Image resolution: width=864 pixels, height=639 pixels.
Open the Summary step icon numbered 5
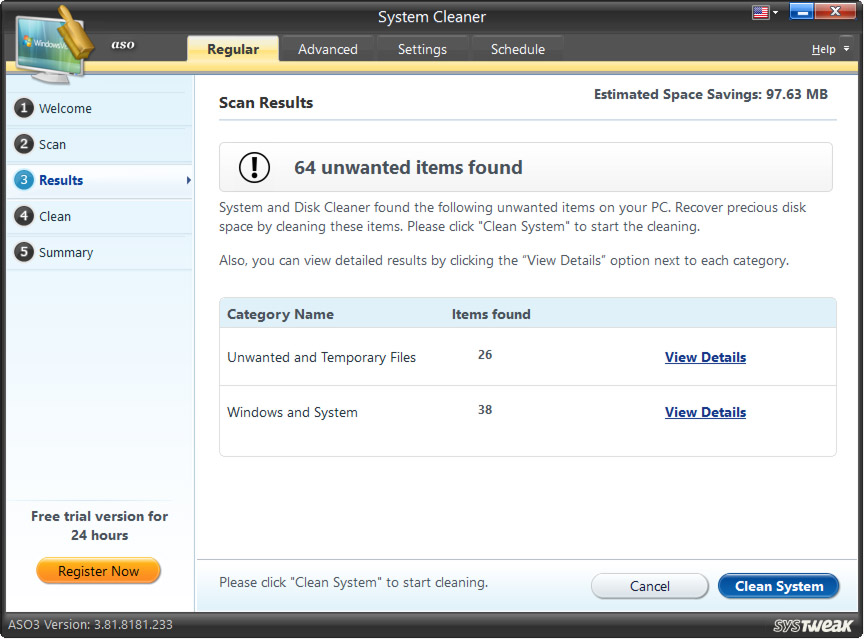point(25,252)
